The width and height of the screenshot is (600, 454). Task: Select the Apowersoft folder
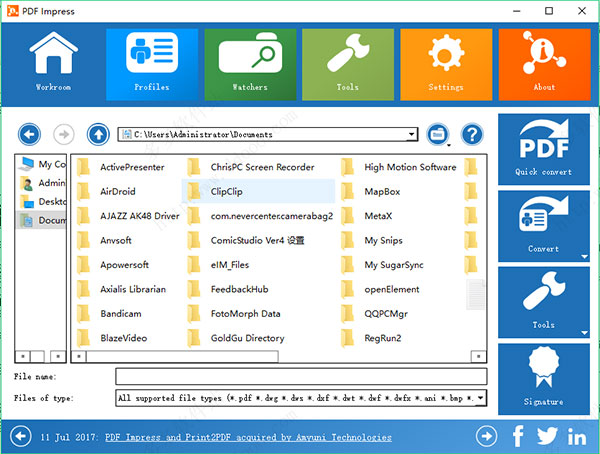point(112,265)
